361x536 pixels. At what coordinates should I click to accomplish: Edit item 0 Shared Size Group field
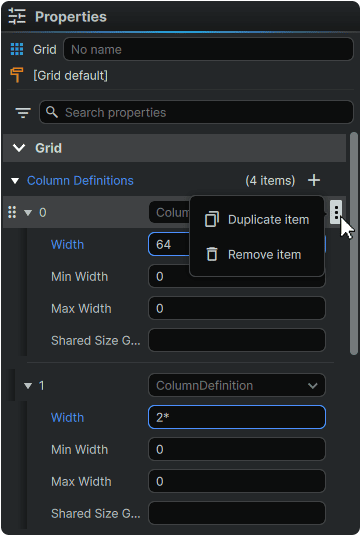237,340
